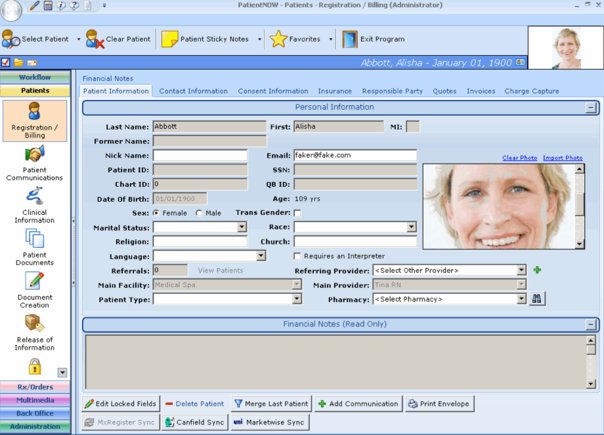Open the Favorites dropdown arrow
Image resolution: width=604 pixels, height=435 pixels.
[x=330, y=40]
